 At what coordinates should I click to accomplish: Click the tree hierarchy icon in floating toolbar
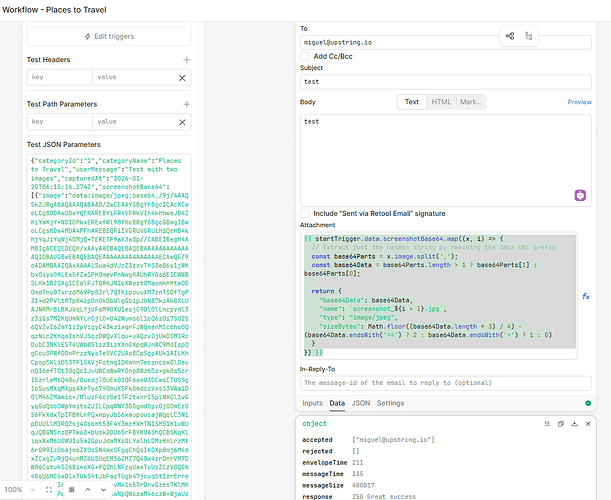tap(528, 36)
